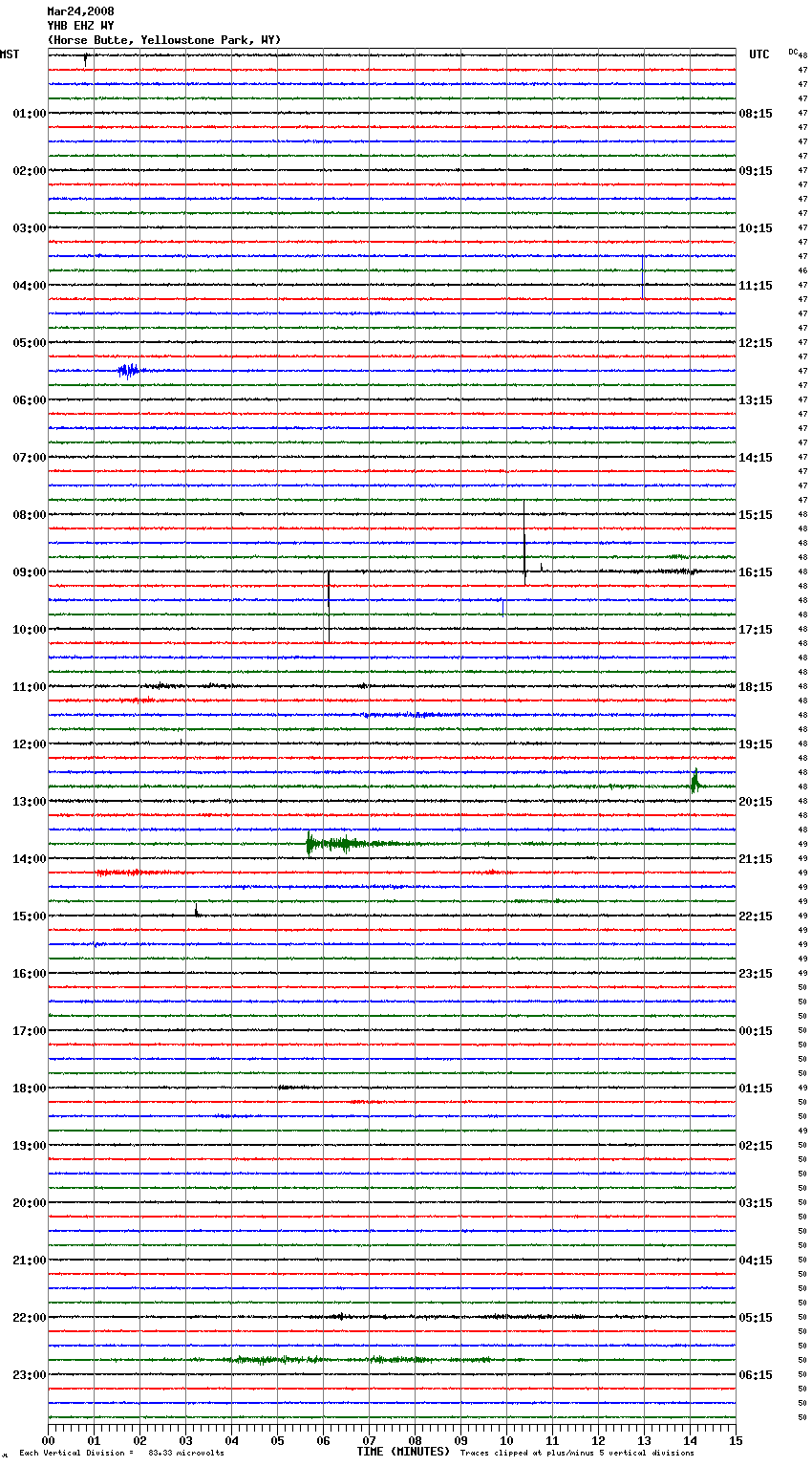The height and width of the screenshot is (1466, 812).
Task: Select the 18:00 MST row label
Action: coord(30,1089)
